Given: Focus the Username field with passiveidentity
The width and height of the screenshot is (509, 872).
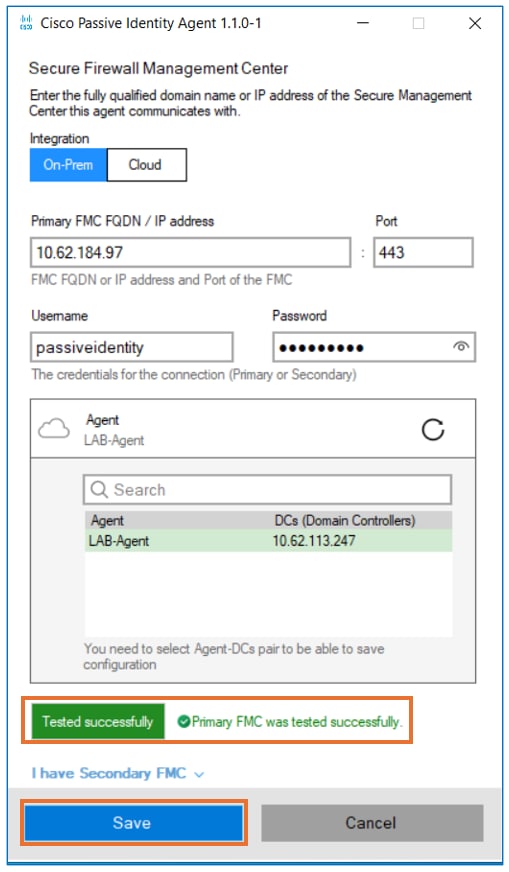Looking at the screenshot, I should point(132,347).
